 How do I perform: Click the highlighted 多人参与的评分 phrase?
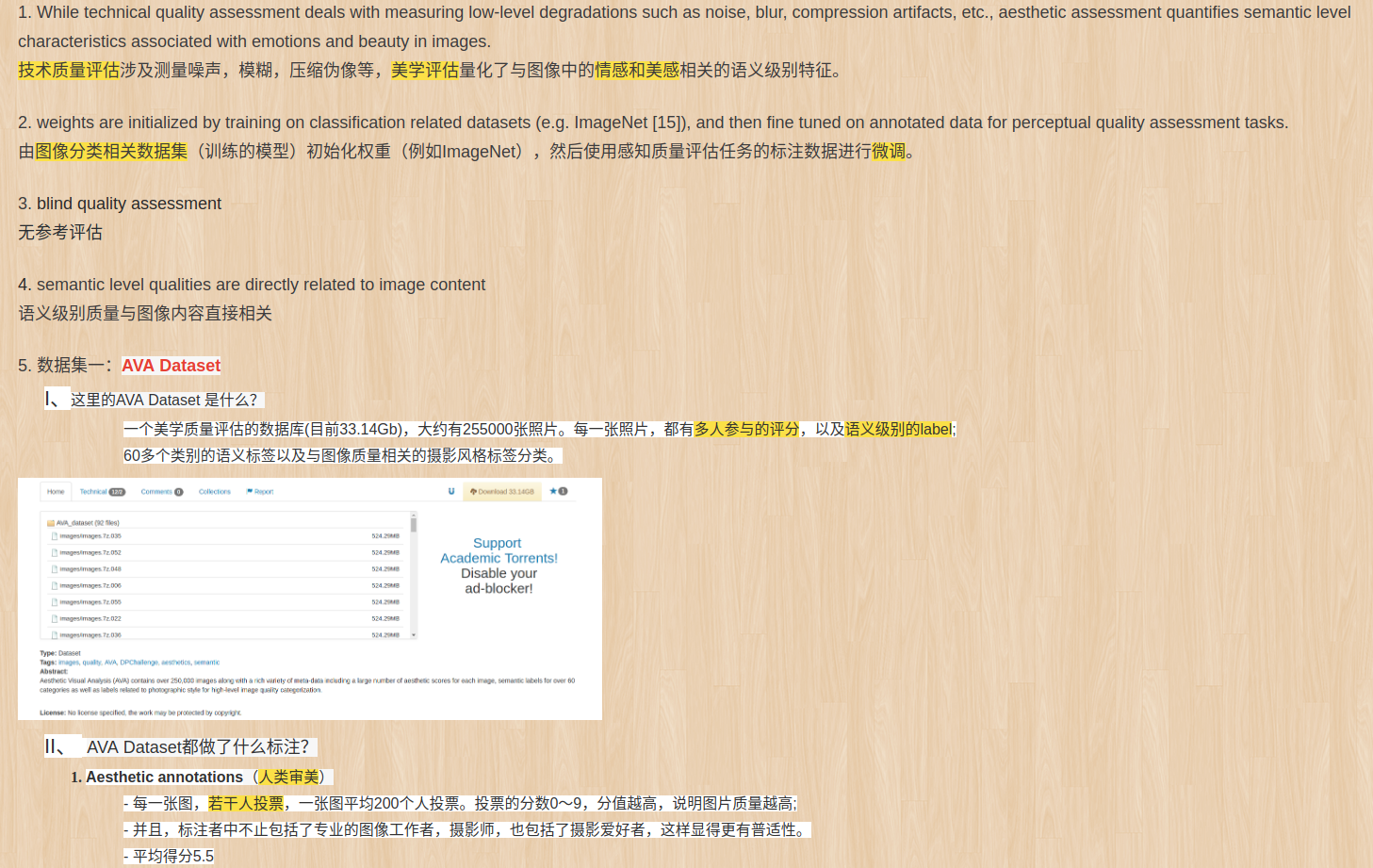pos(747,430)
